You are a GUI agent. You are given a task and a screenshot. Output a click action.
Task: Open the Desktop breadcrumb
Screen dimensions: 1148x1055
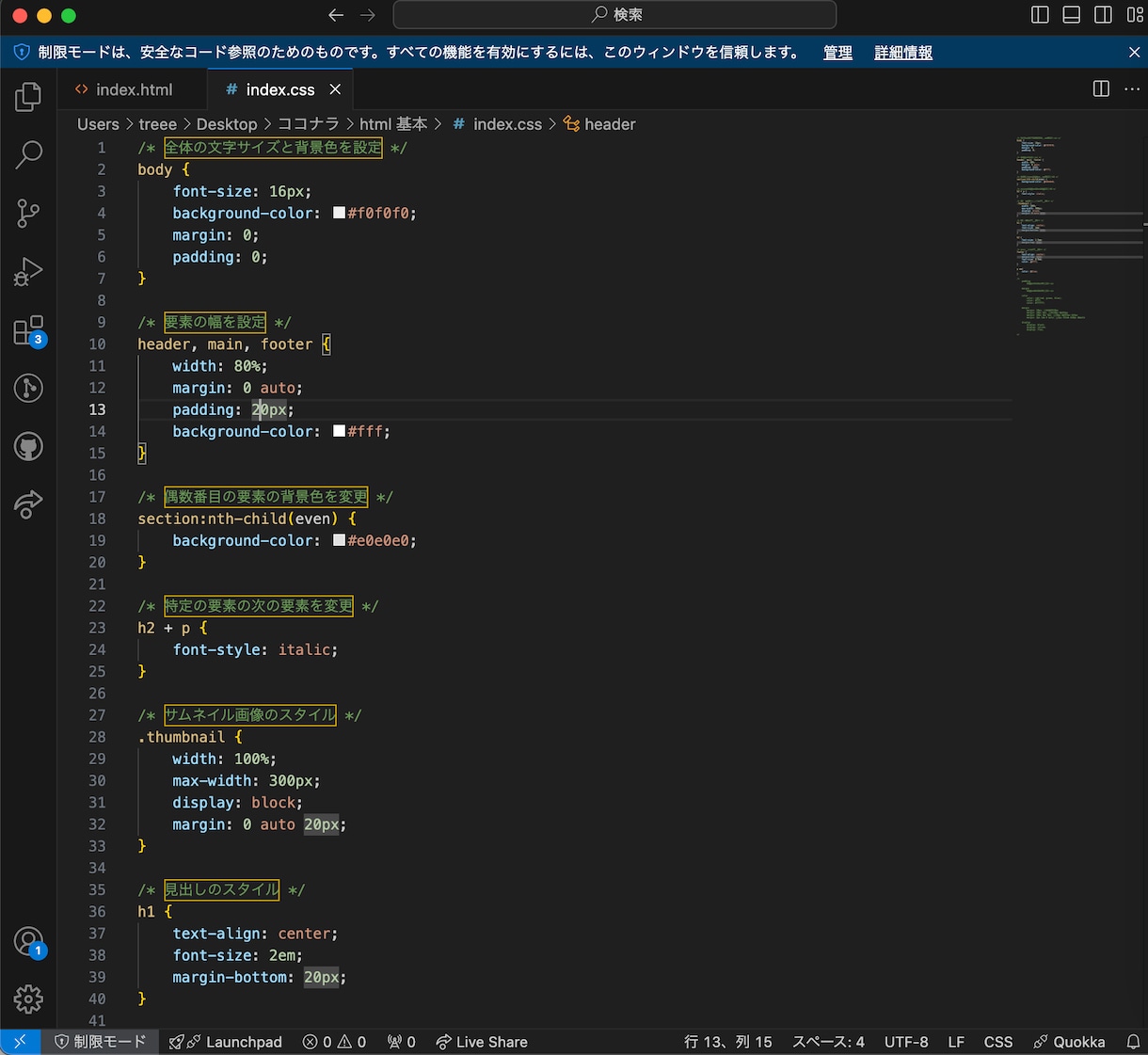[x=227, y=124]
